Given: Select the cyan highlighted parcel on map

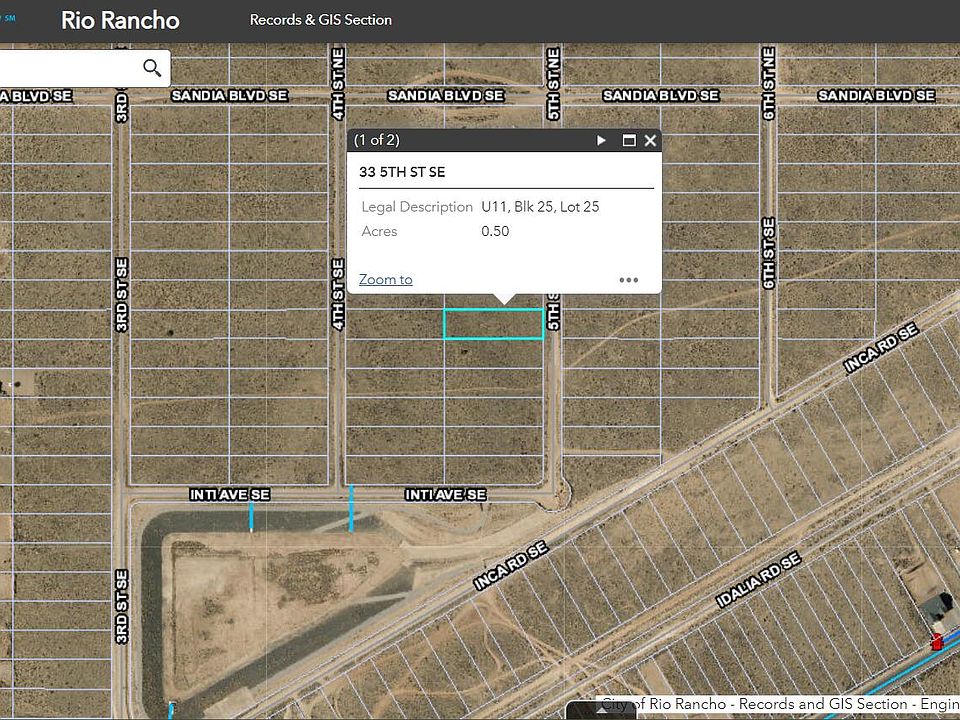Looking at the screenshot, I should pyautogui.click(x=493, y=324).
